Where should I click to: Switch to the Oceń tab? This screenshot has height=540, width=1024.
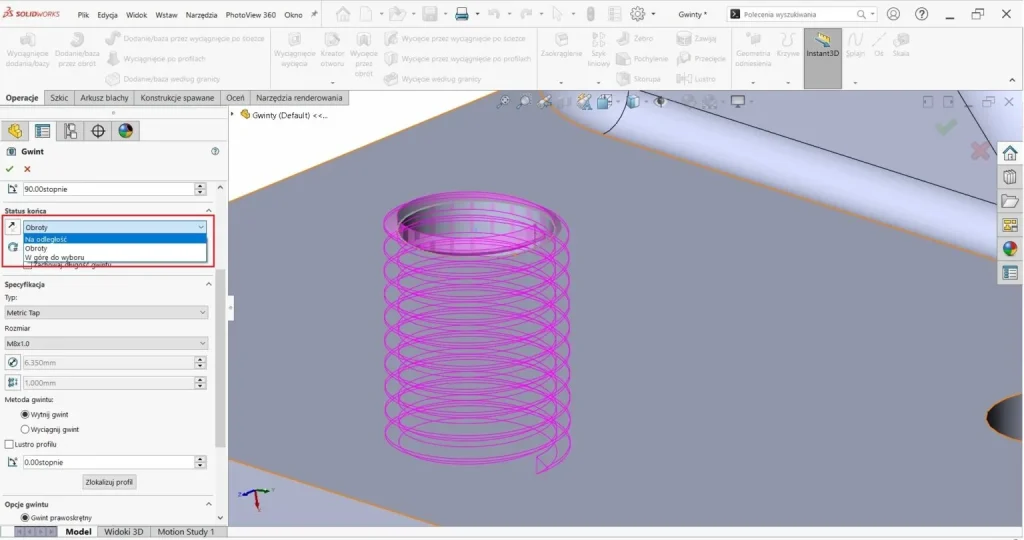tap(235, 98)
